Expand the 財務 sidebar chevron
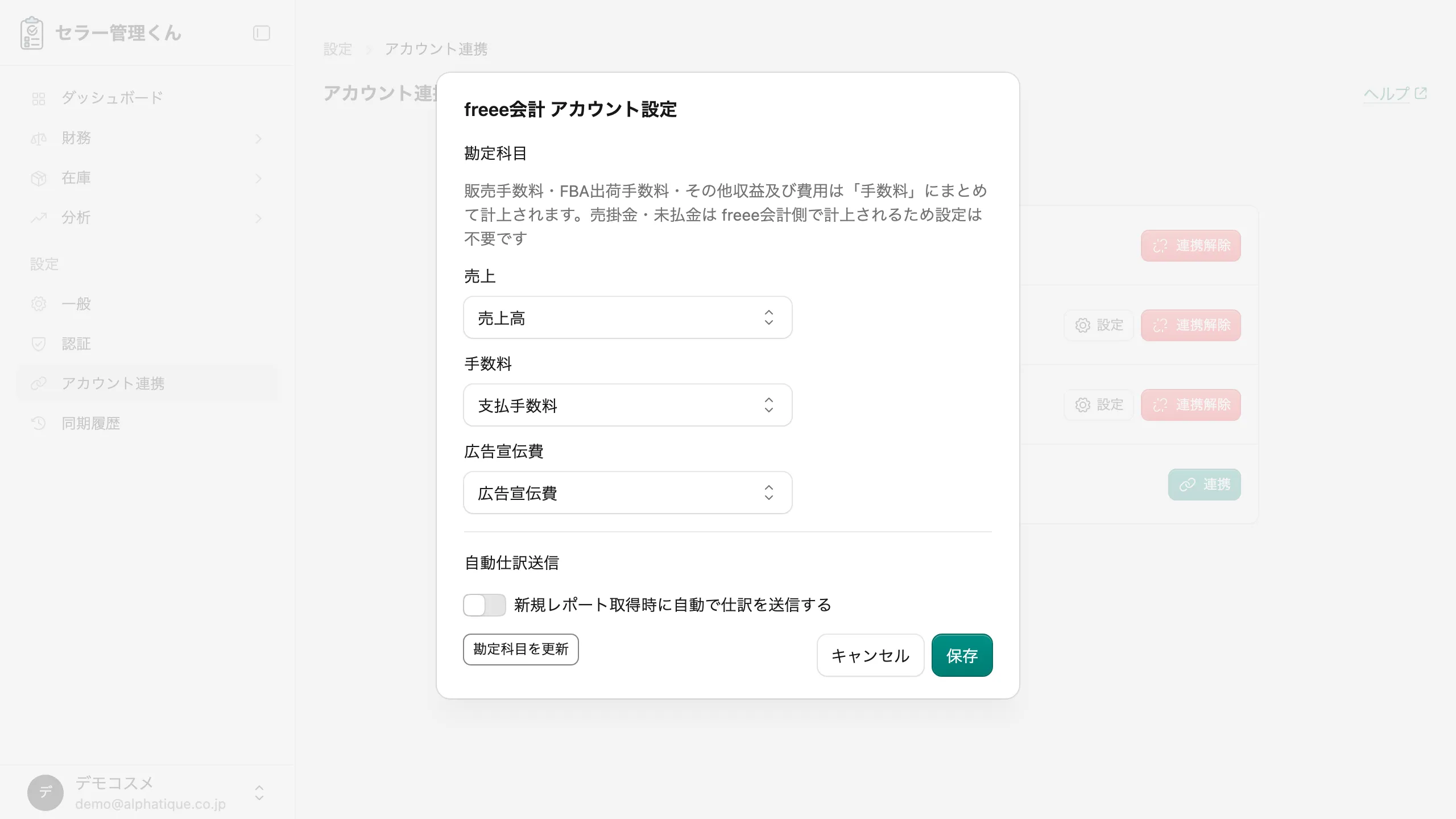 (x=259, y=139)
